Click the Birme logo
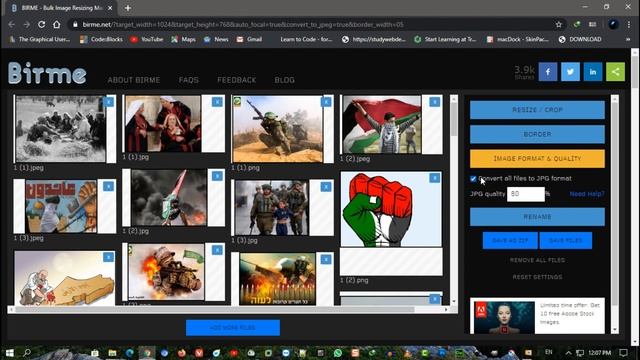This screenshot has height=360, width=640. click(47, 73)
